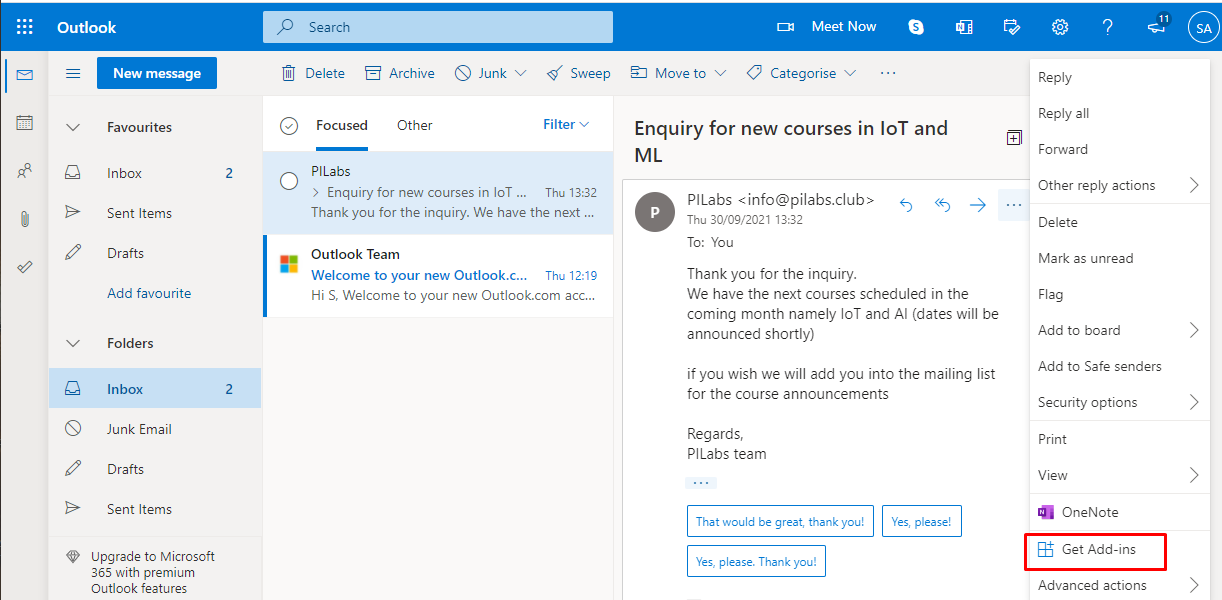The width and height of the screenshot is (1222, 600).
Task: Open Skype from the top bar
Action: [x=916, y=27]
